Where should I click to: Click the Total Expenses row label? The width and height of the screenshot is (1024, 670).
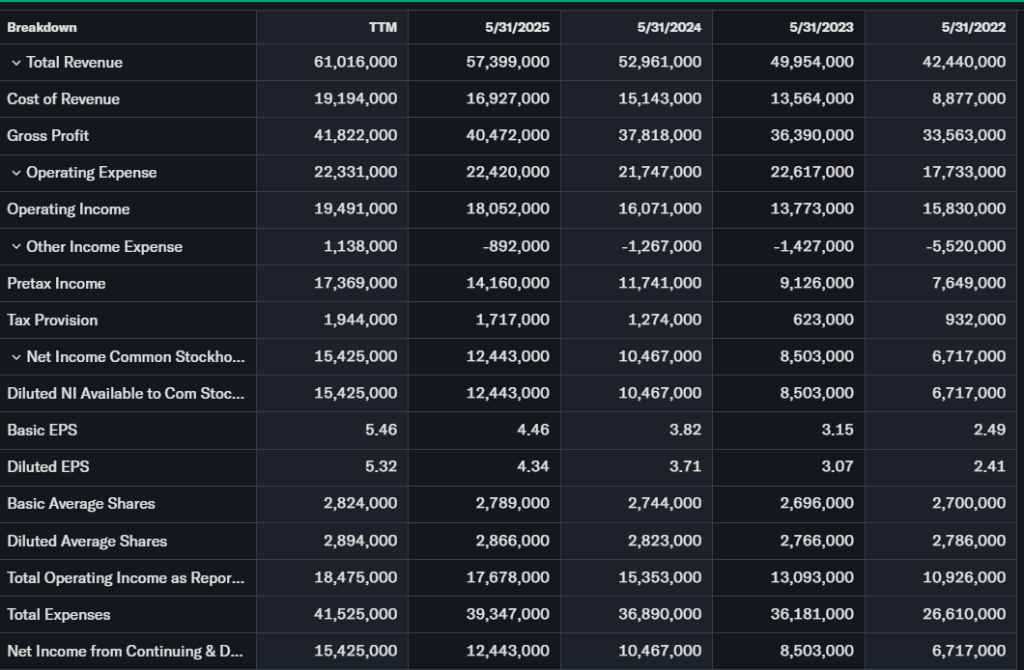click(58, 615)
